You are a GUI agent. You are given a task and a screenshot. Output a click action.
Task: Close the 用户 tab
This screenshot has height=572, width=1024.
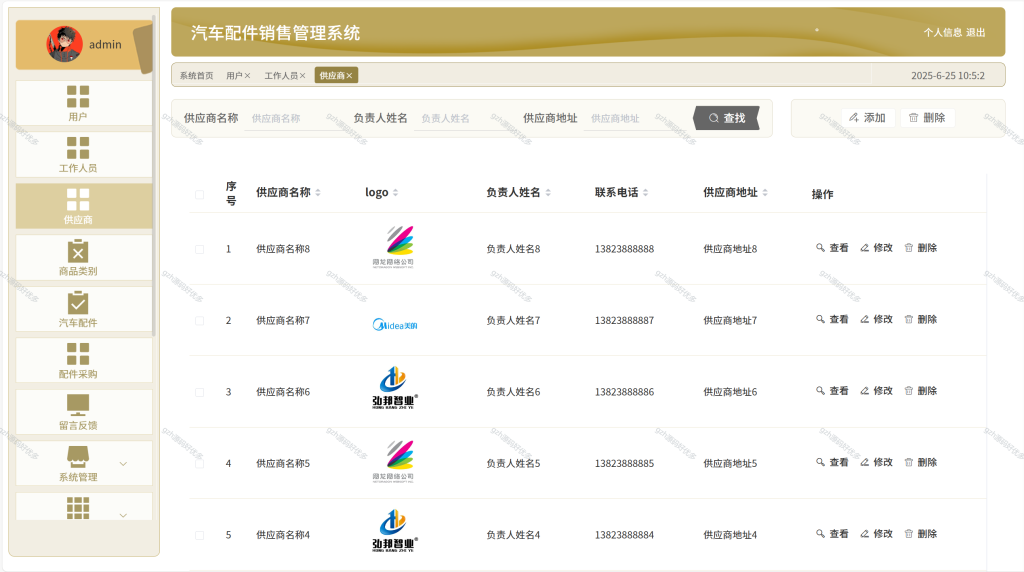248,76
